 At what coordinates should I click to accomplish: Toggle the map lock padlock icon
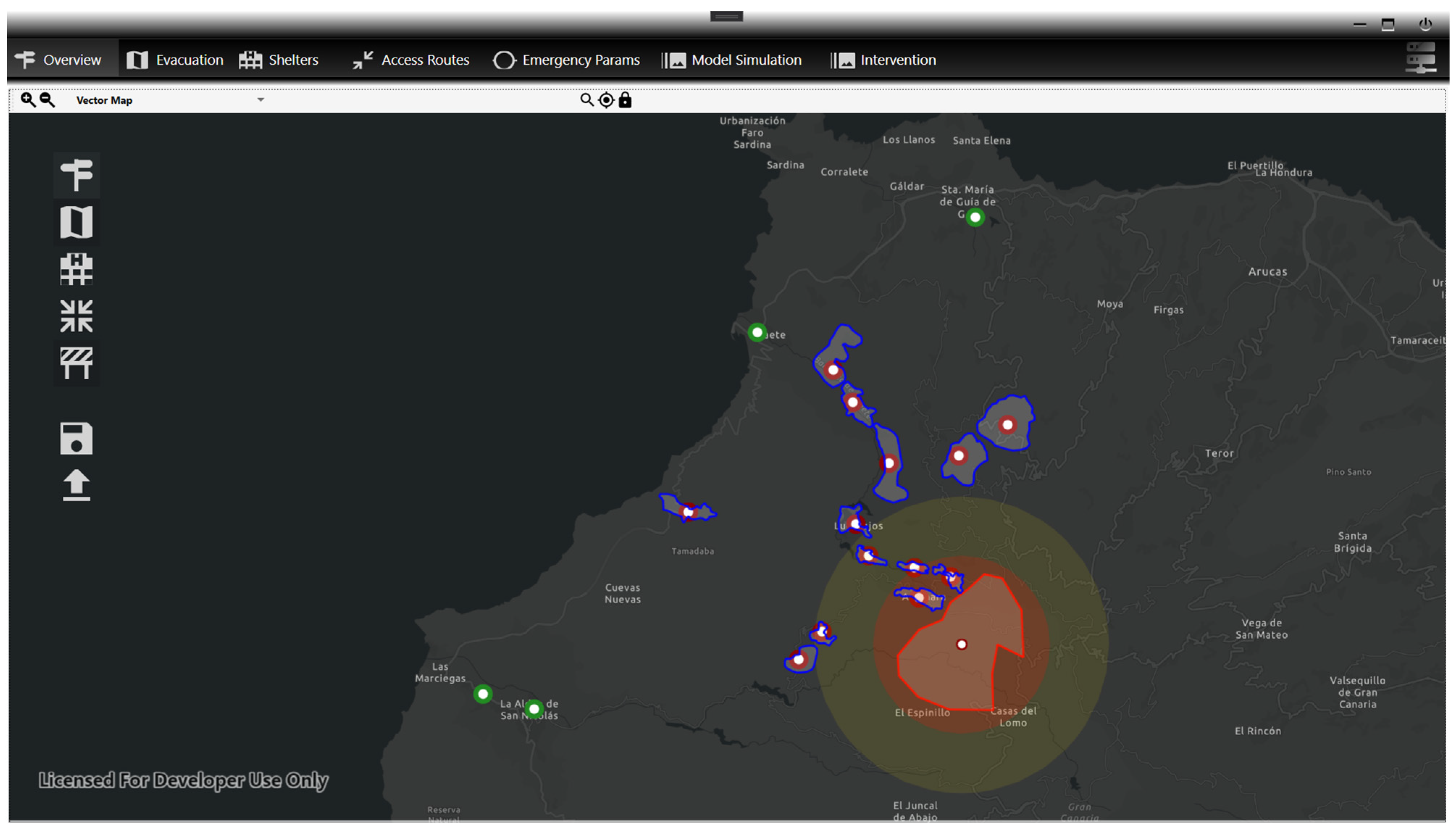tap(625, 100)
